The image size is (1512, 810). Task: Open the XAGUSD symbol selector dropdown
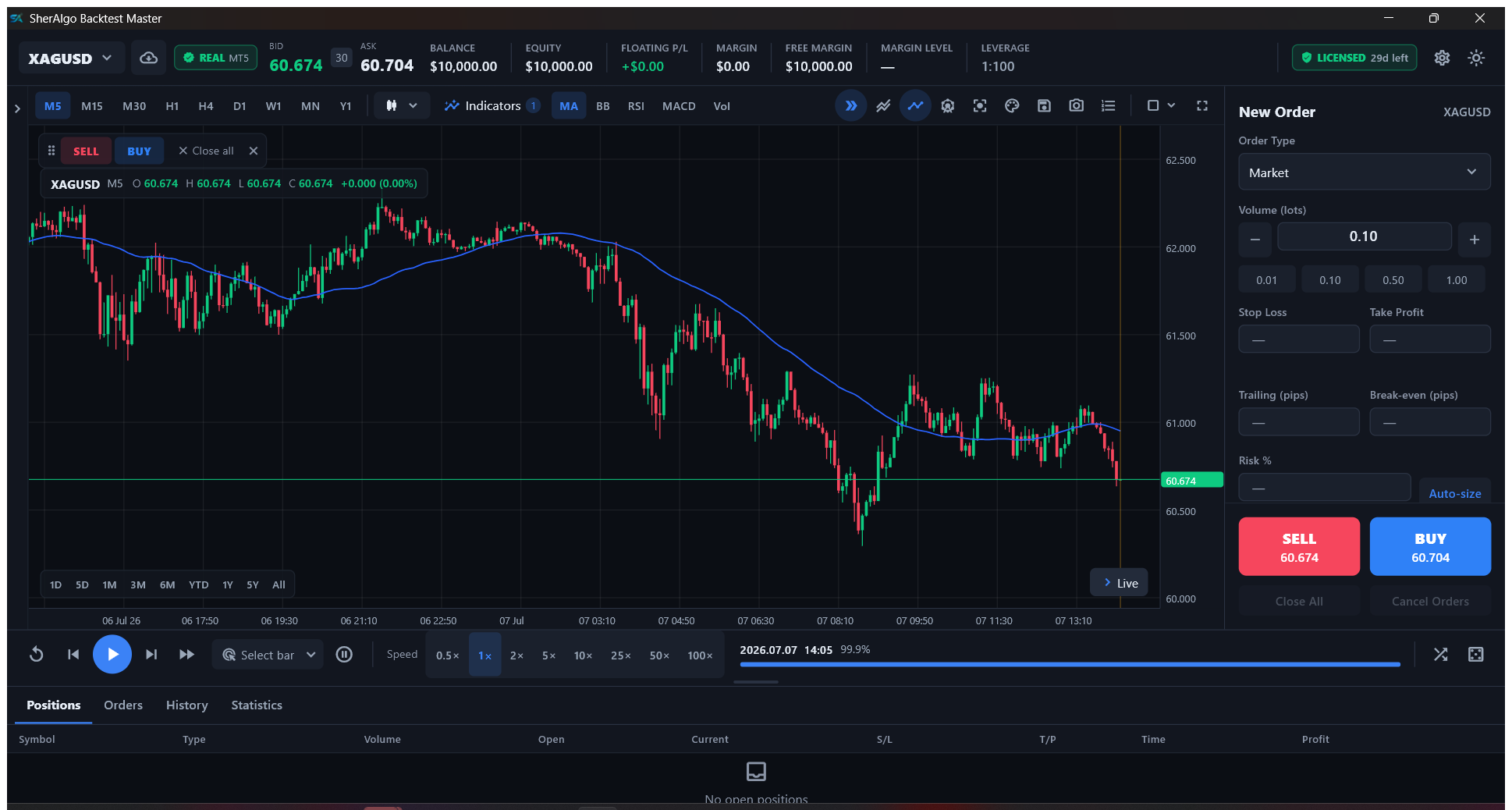click(x=71, y=58)
